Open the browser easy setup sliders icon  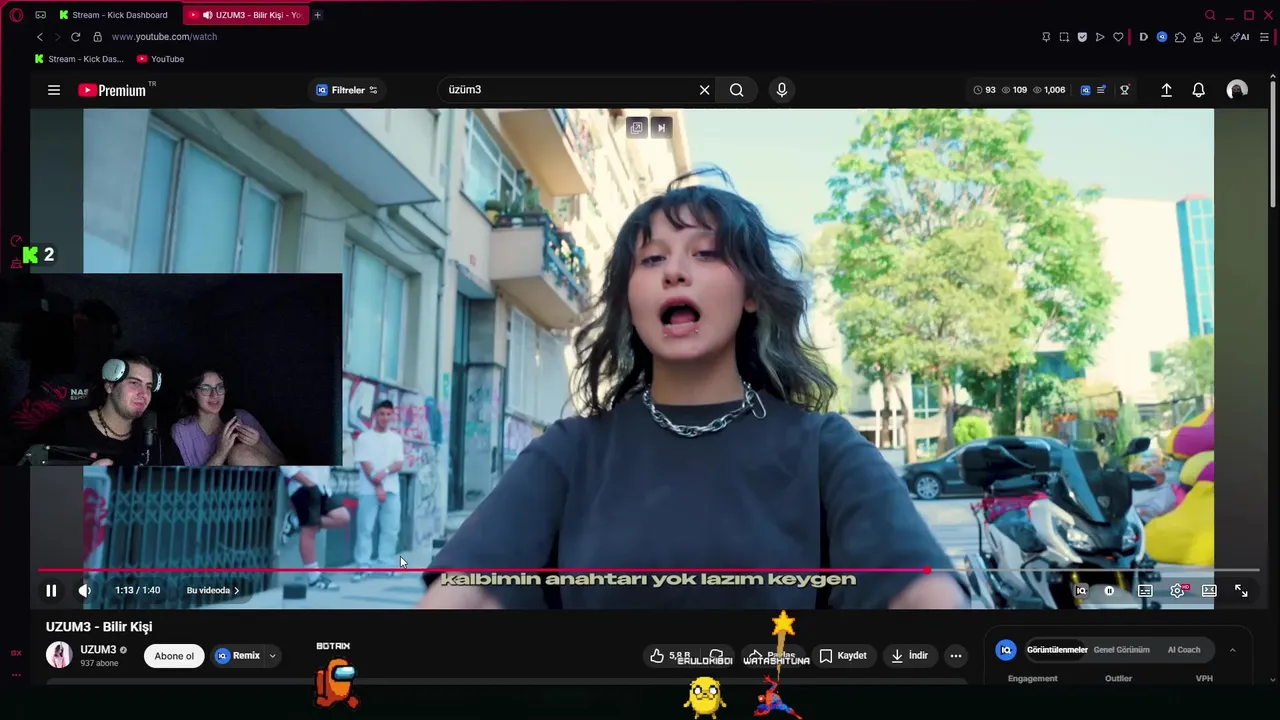(x=1264, y=37)
